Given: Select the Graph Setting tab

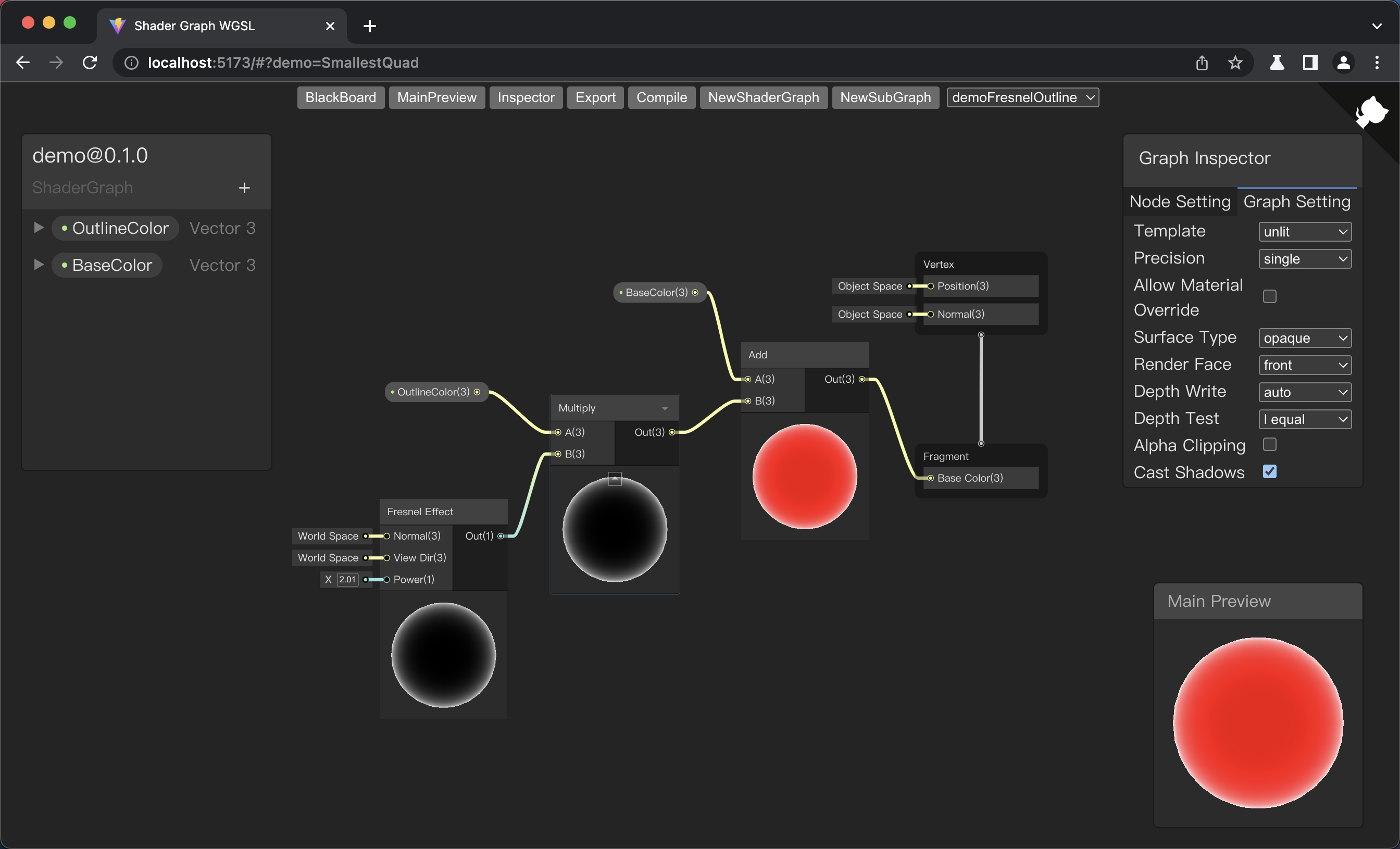Looking at the screenshot, I should point(1296,202).
